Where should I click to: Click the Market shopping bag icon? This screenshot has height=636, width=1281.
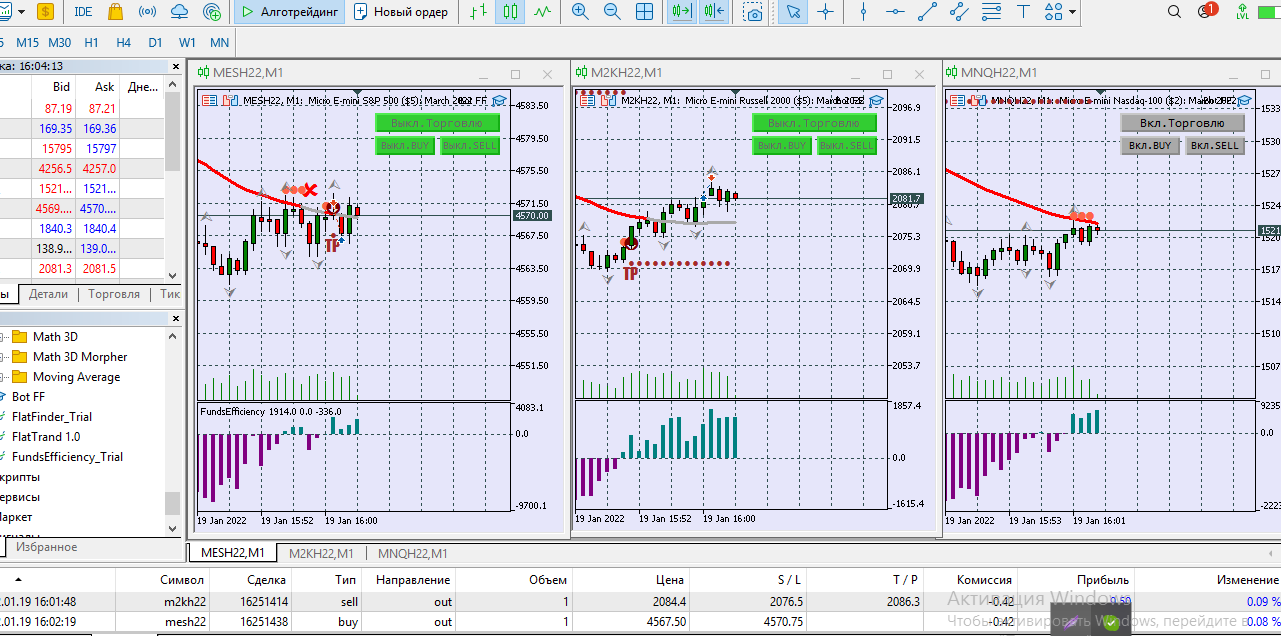pos(115,12)
